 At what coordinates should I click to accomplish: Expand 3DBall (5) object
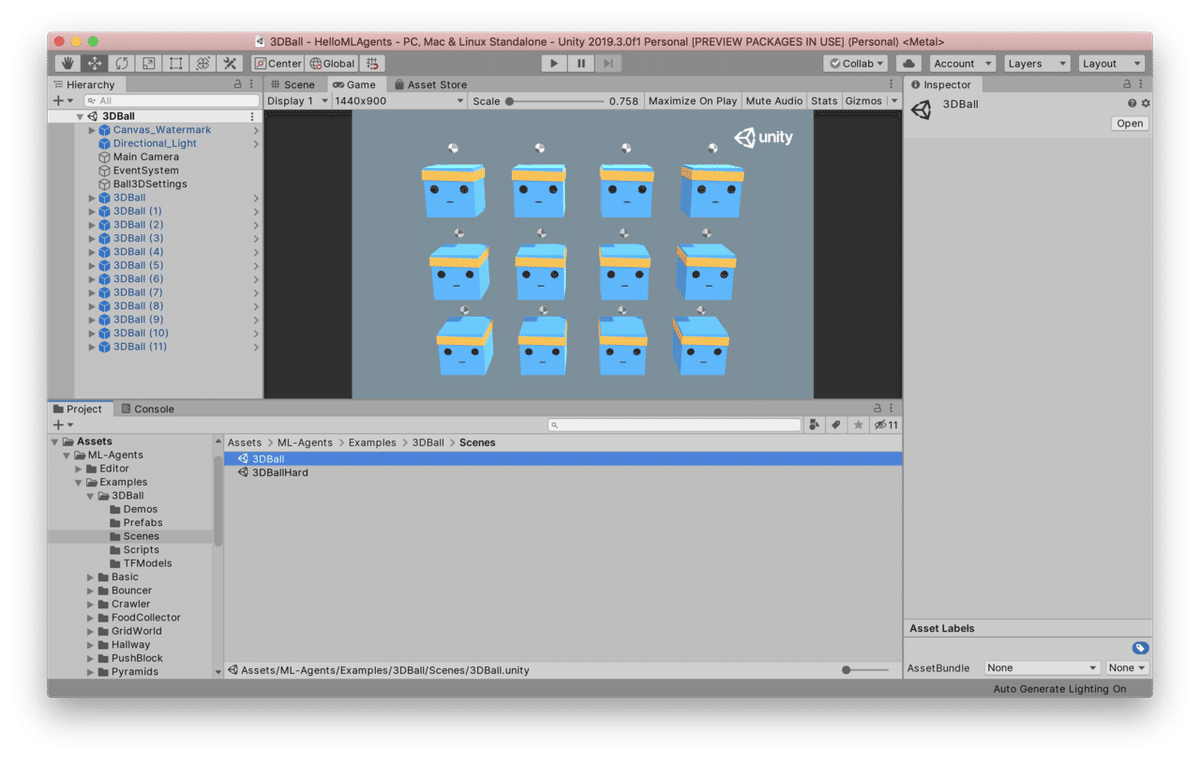92,266
